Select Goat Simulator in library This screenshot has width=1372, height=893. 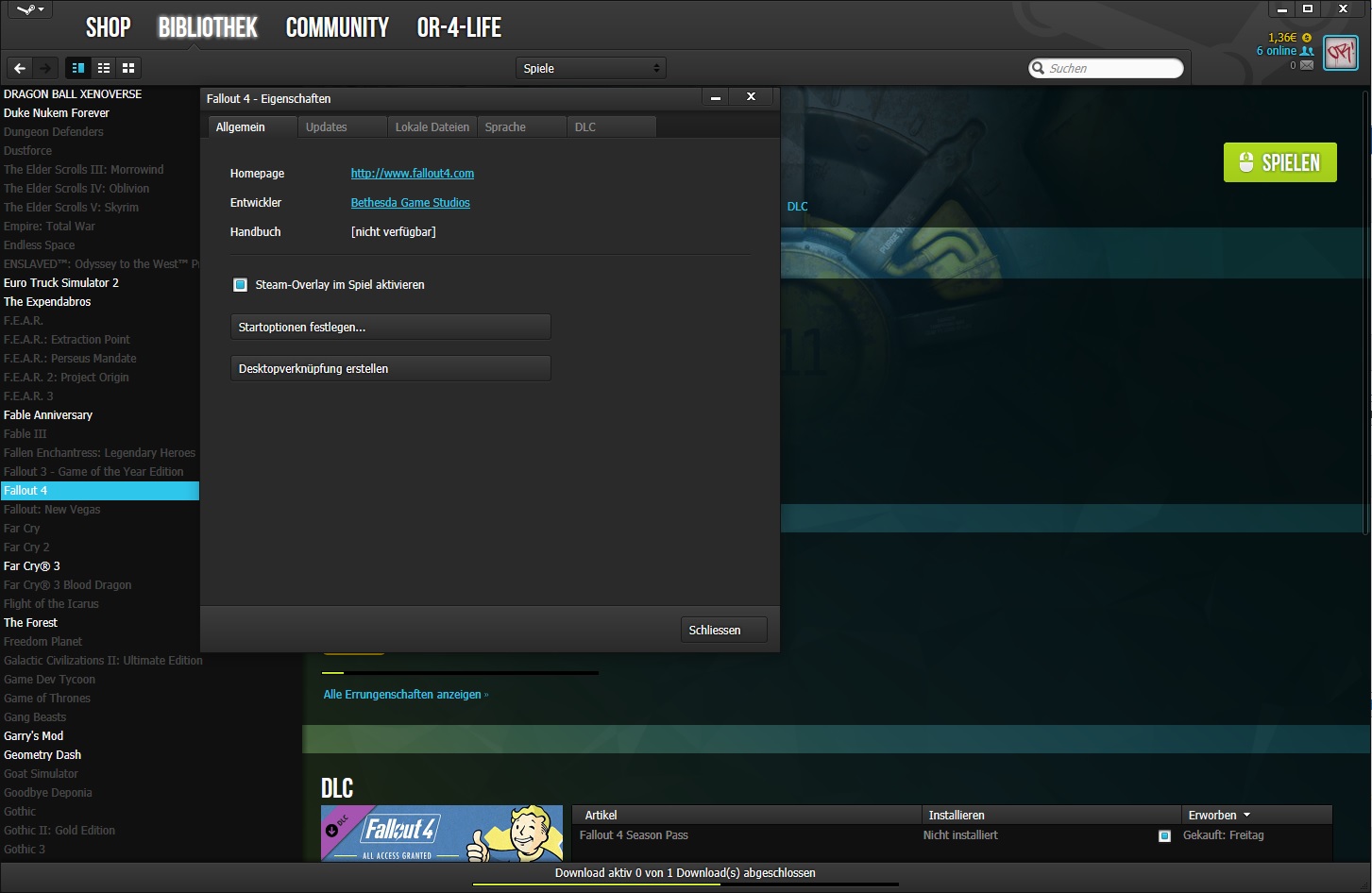(x=42, y=774)
